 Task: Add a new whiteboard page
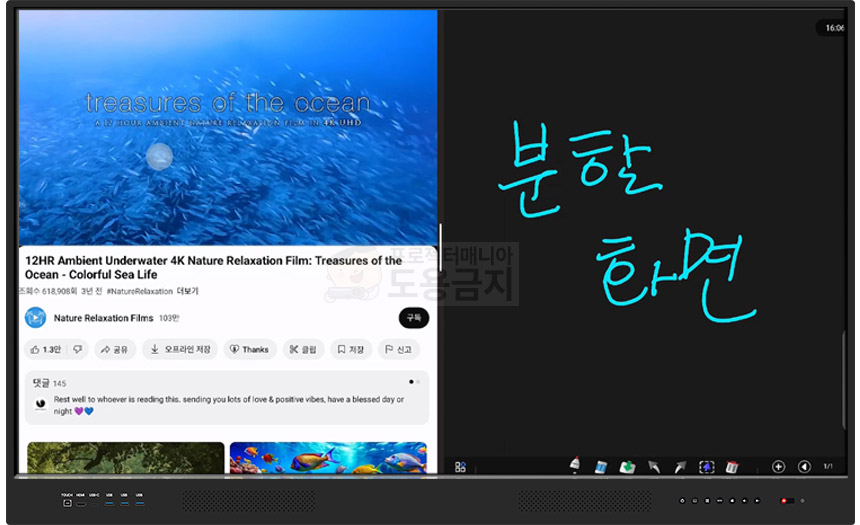pyautogui.click(x=778, y=467)
